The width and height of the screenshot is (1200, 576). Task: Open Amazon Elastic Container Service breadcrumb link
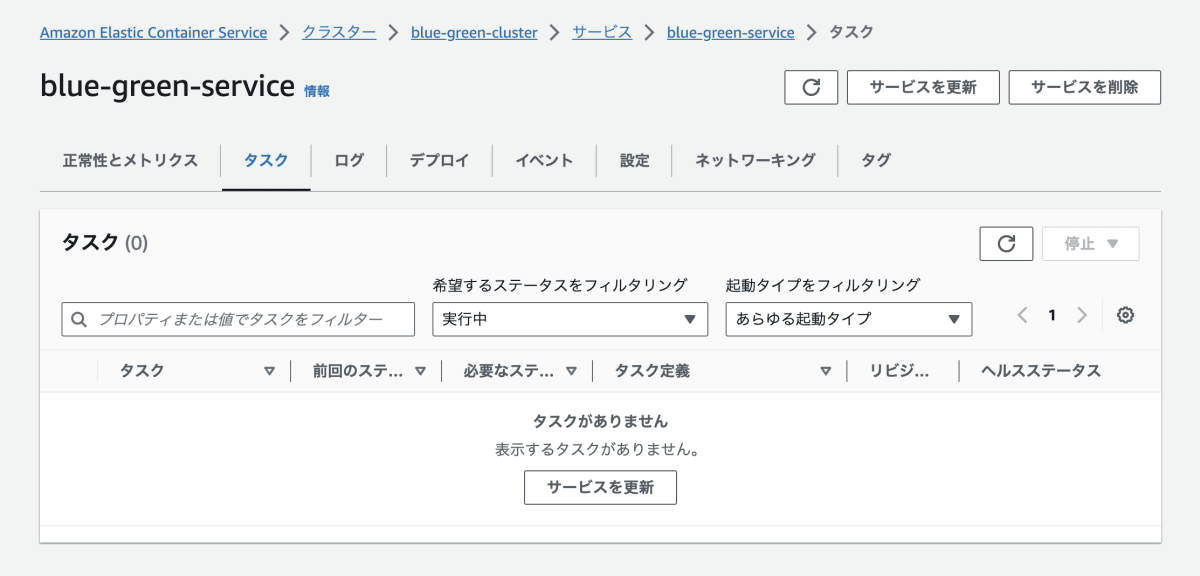153,33
